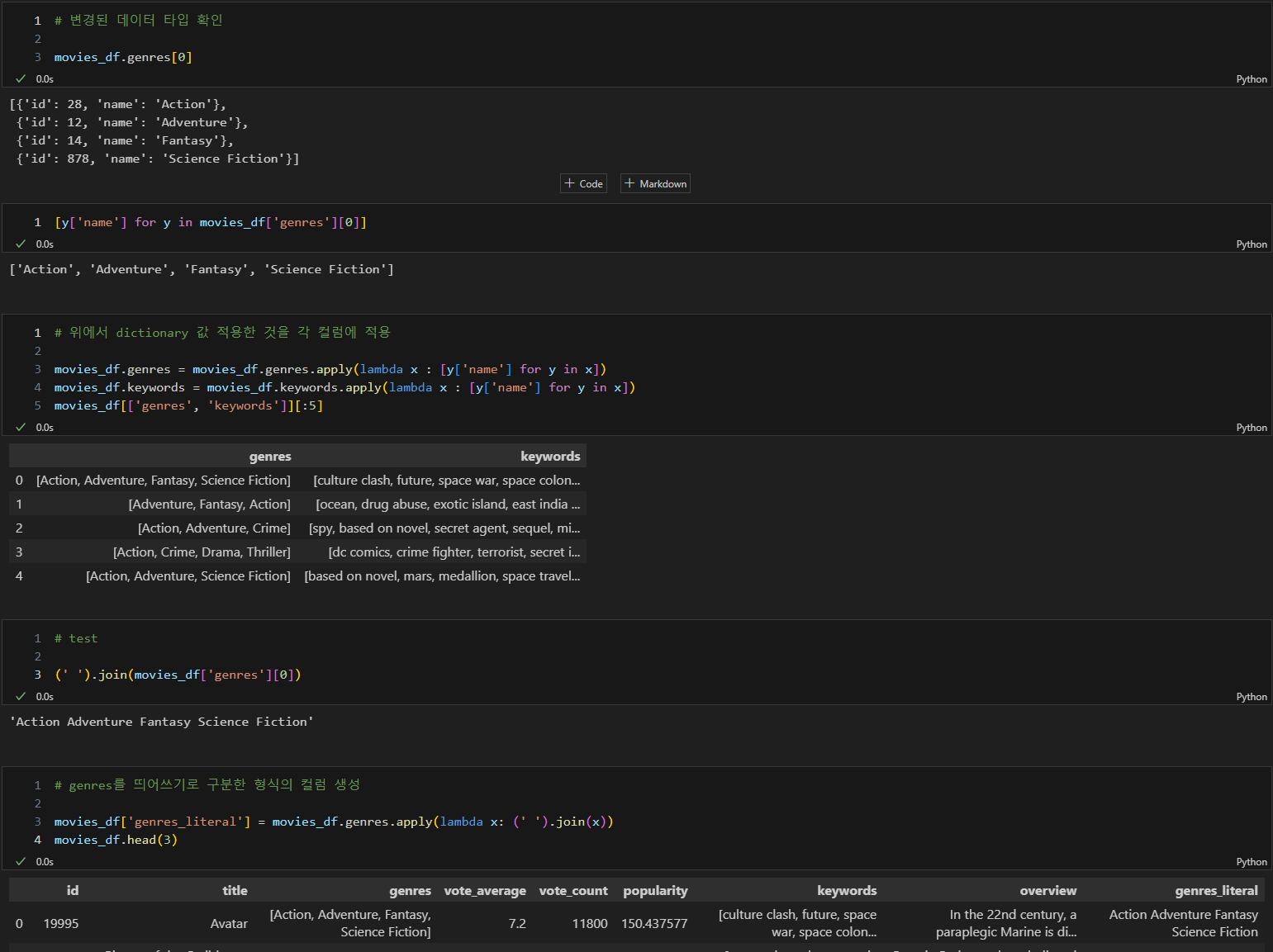
Task: Click success checkmark of genres_literal cell
Action: tap(21, 862)
